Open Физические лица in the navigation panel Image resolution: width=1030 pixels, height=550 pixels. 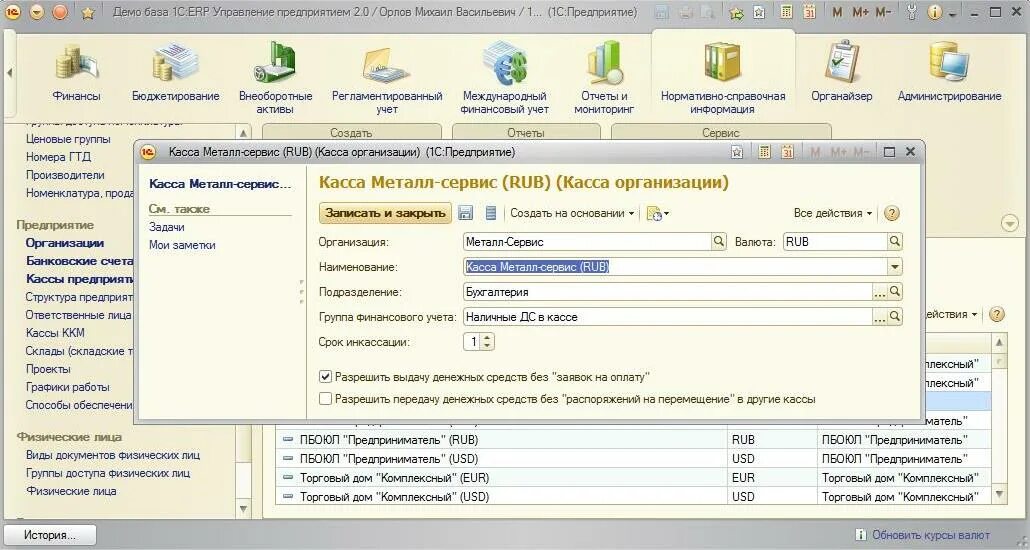tap(71, 491)
